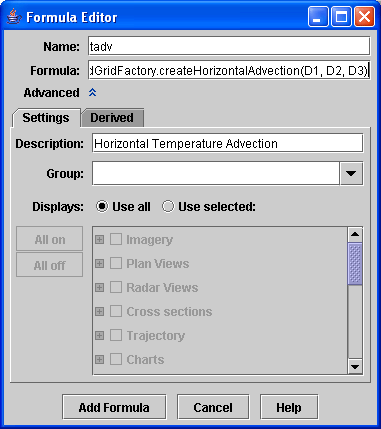Click the displays list scrollbar thumb

pos(355,264)
